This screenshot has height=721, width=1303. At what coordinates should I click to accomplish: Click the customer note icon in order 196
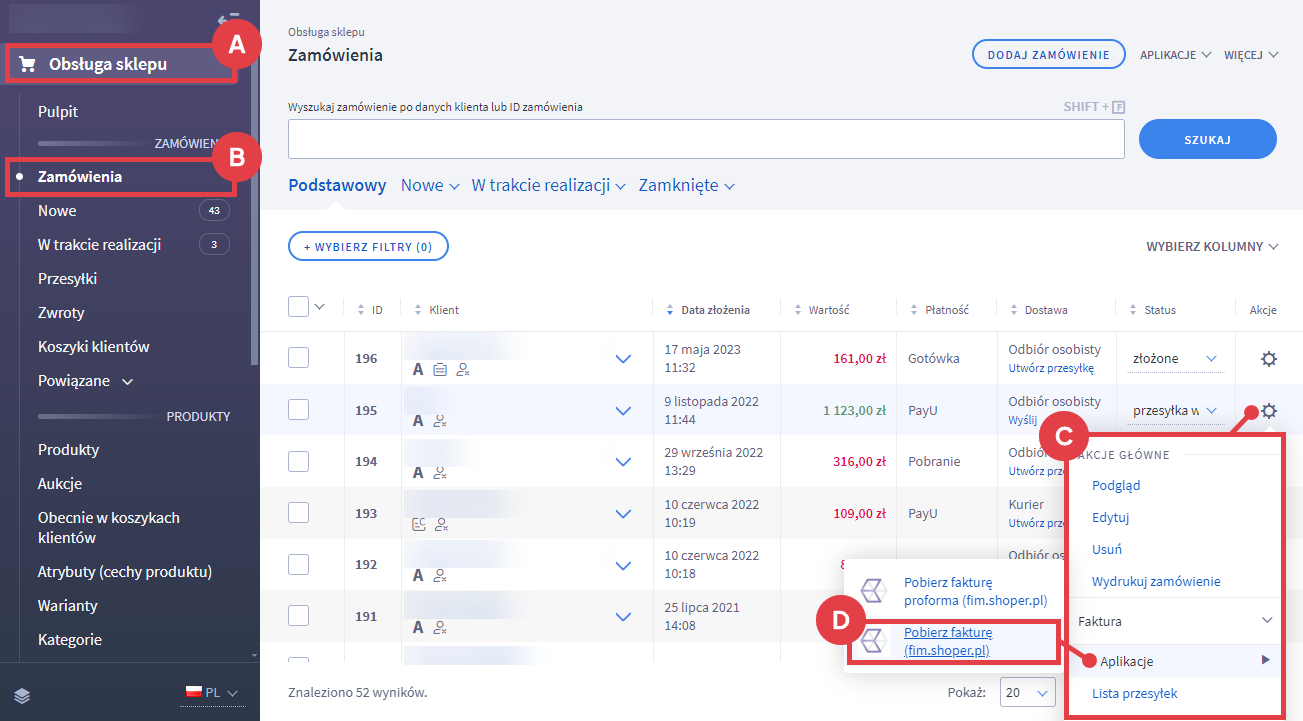pos(441,369)
